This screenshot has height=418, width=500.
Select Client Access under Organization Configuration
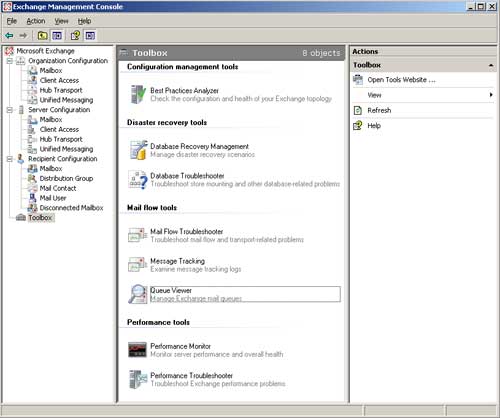coord(59,80)
